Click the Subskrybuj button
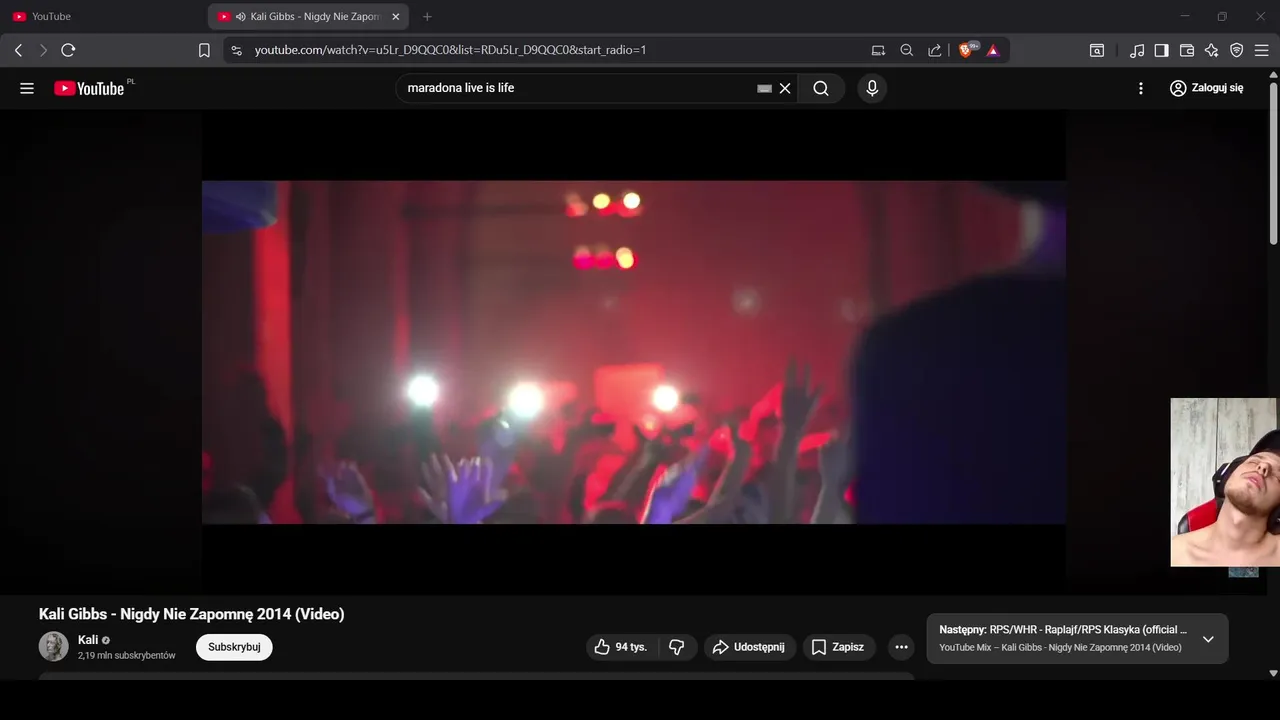Viewport: 1280px width, 720px height. [234, 647]
